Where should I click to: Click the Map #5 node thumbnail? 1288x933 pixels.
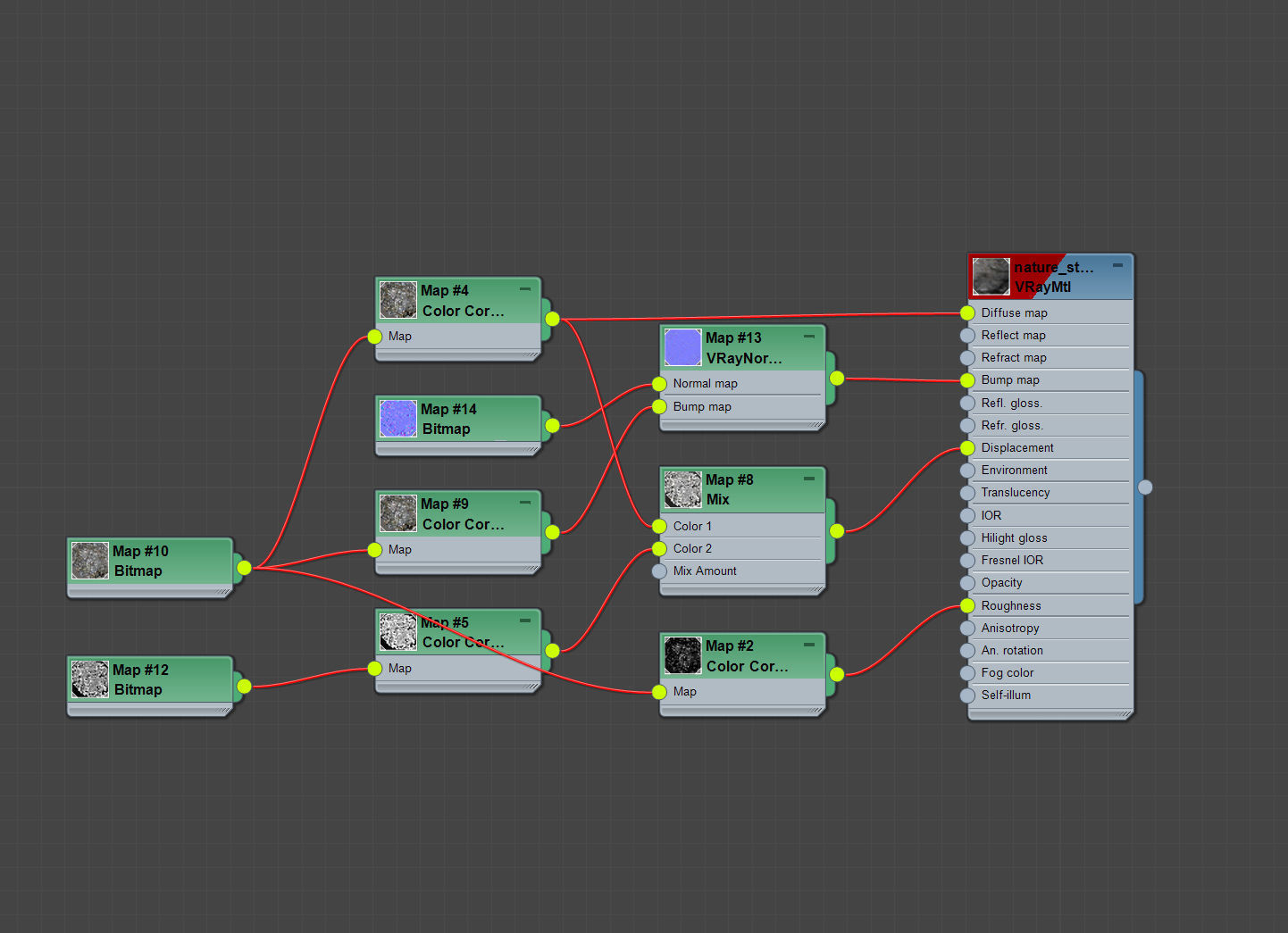coord(398,631)
